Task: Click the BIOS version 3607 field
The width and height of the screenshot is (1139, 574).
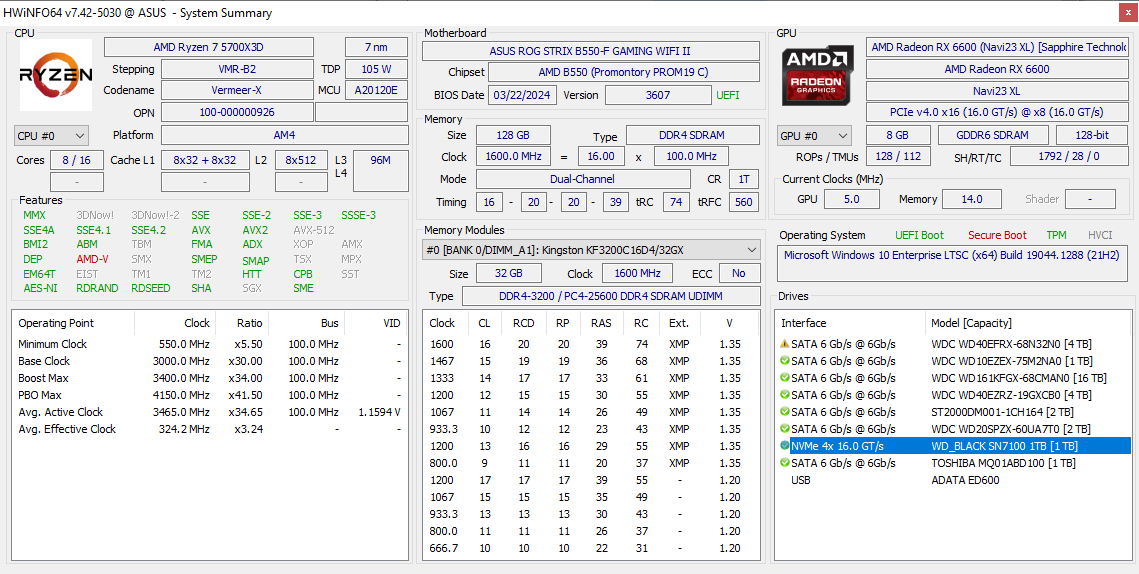Action: 658,95
